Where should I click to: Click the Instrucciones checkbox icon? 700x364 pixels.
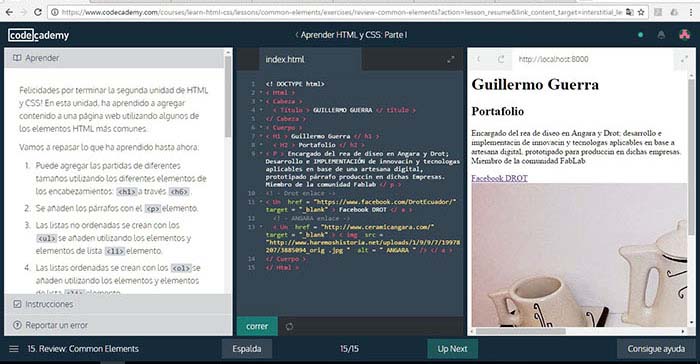17,304
